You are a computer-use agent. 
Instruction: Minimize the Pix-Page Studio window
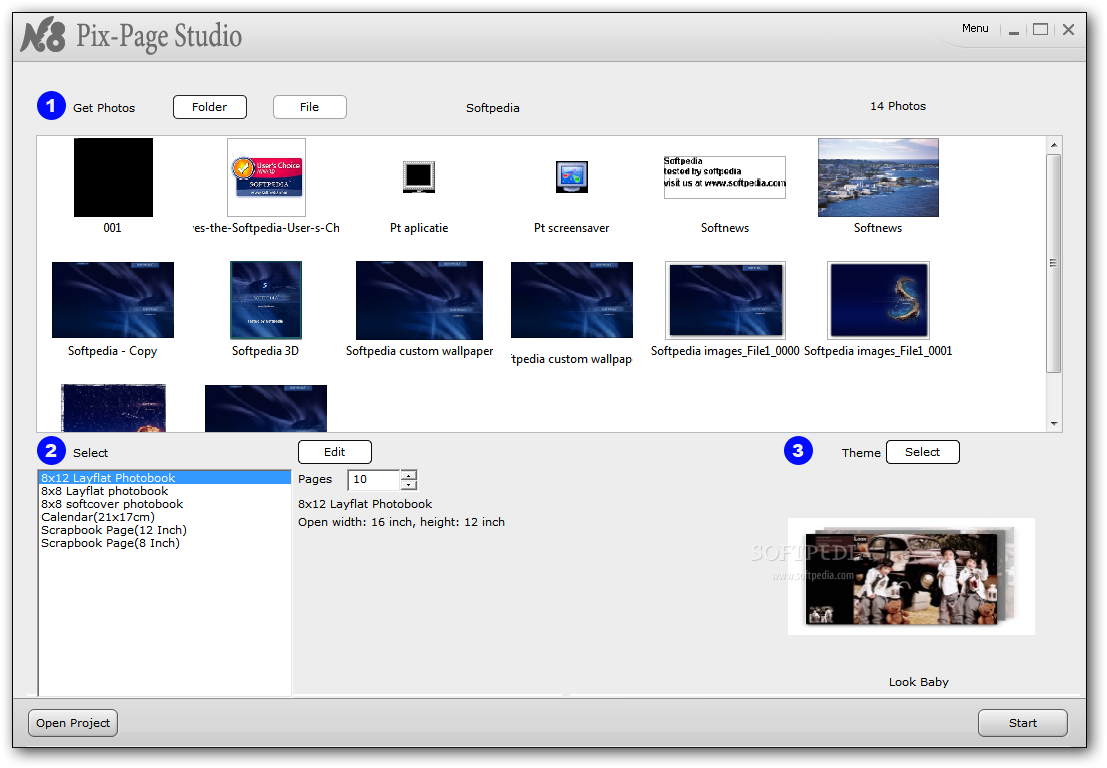(x=1014, y=31)
